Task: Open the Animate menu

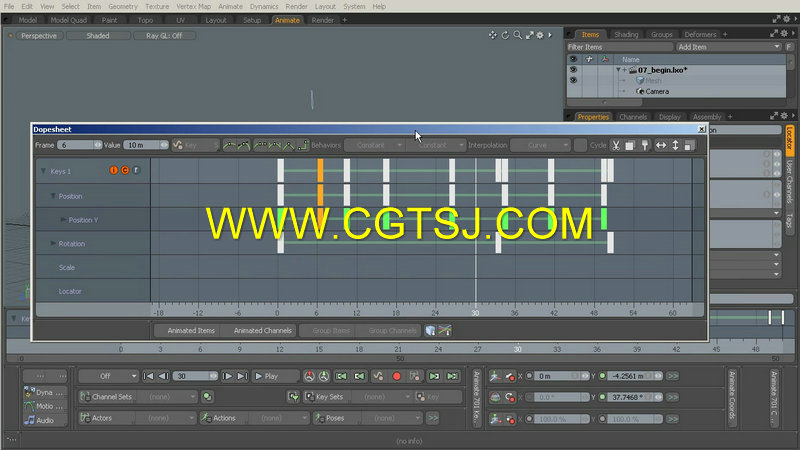Action: click(230, 7)
